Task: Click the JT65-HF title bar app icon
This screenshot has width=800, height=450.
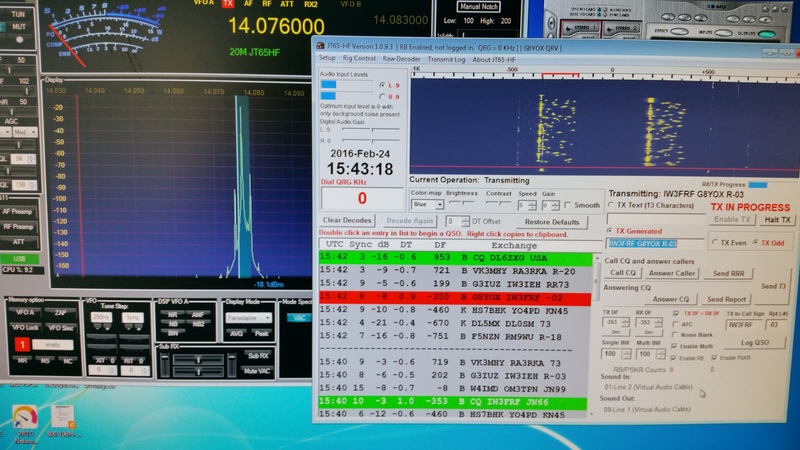Action: pos(320,47)
